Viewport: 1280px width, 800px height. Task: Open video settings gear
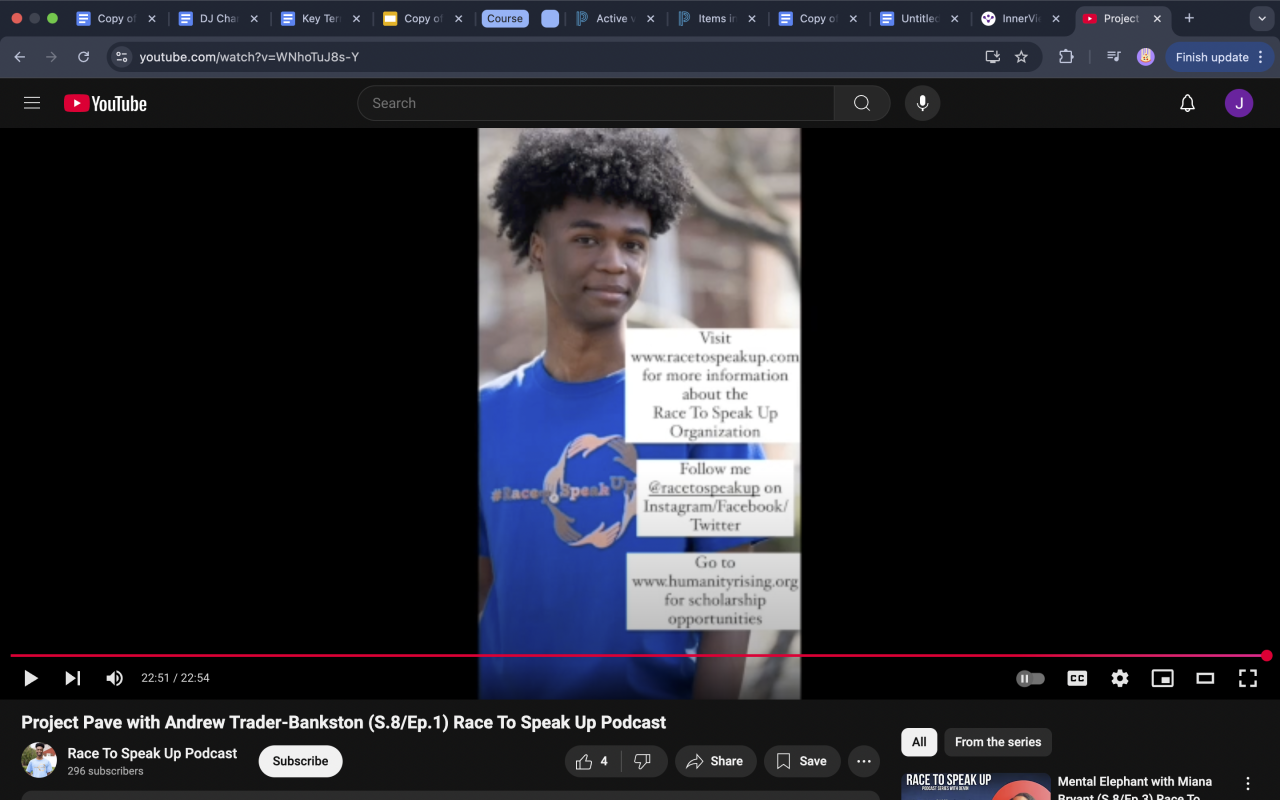1120,678
